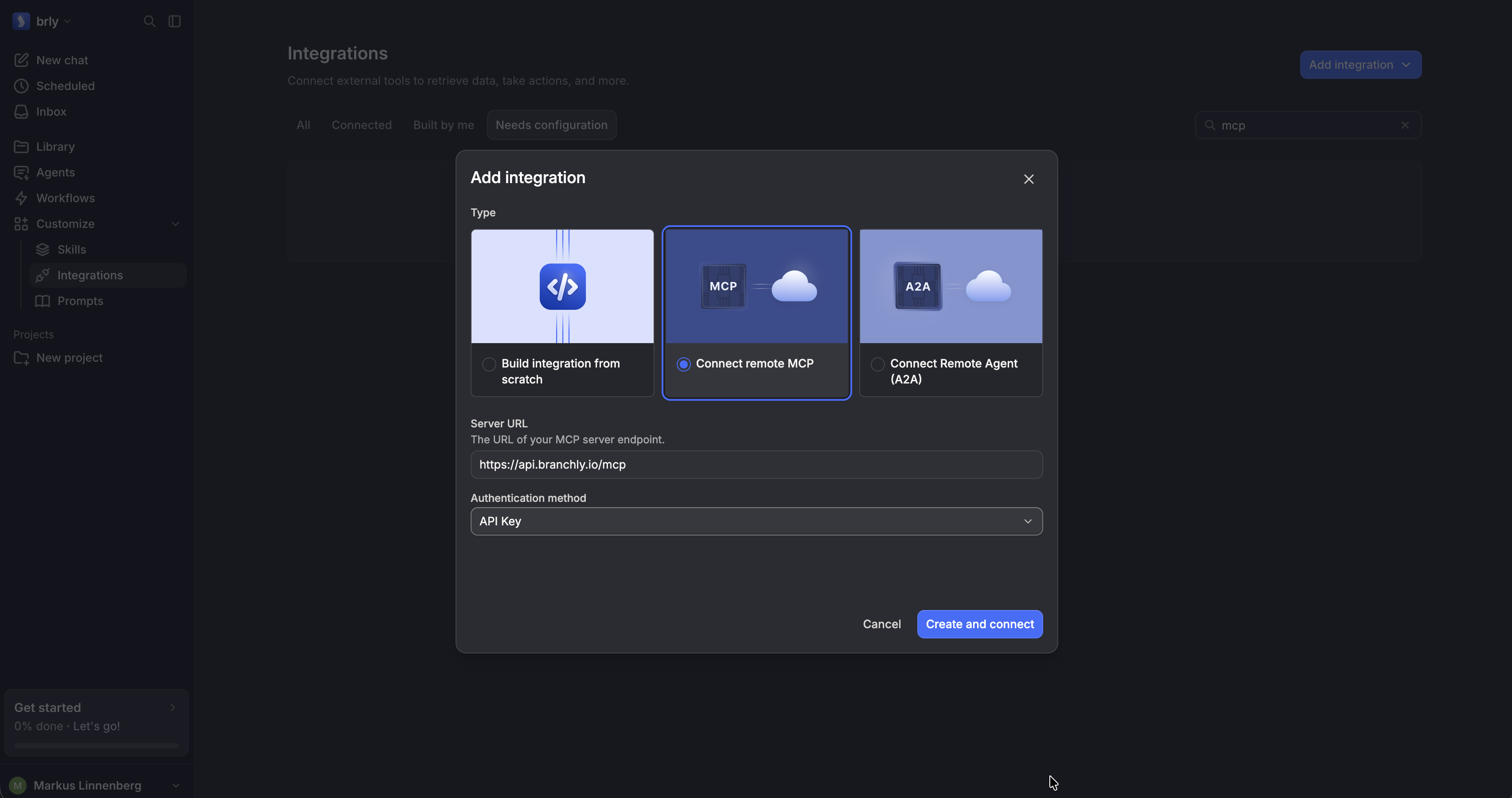Open the Agents section
Image resolution: width=1512 pixels, height=798 pixels.
44,172
